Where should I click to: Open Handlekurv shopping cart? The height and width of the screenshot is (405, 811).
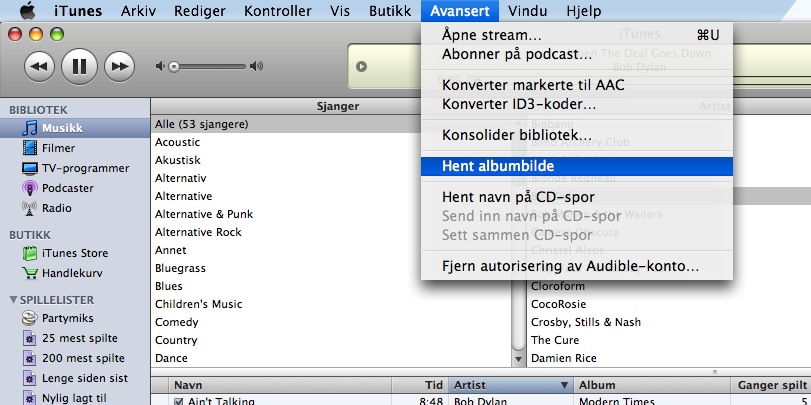(x=75, y=273)
